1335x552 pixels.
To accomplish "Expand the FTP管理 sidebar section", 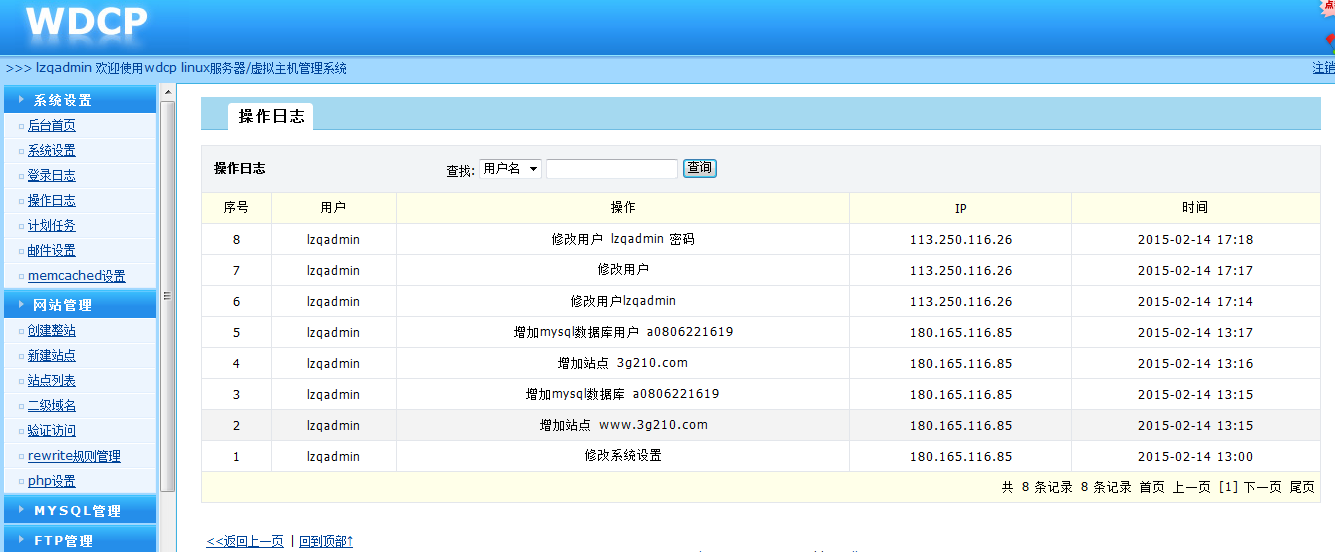I will 62,541.
